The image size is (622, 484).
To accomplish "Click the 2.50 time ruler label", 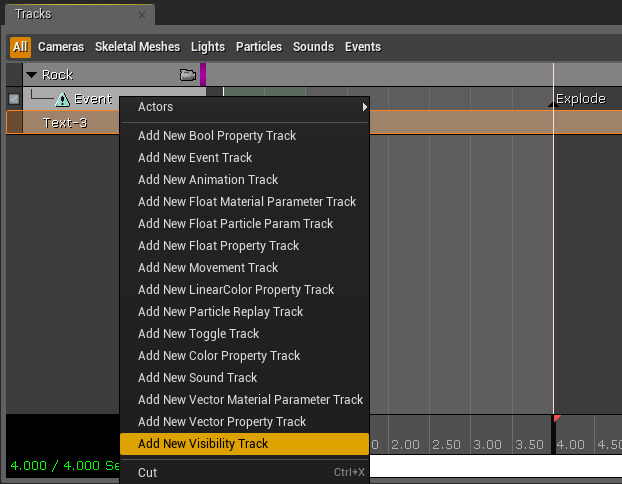I will tap(446, 445).
